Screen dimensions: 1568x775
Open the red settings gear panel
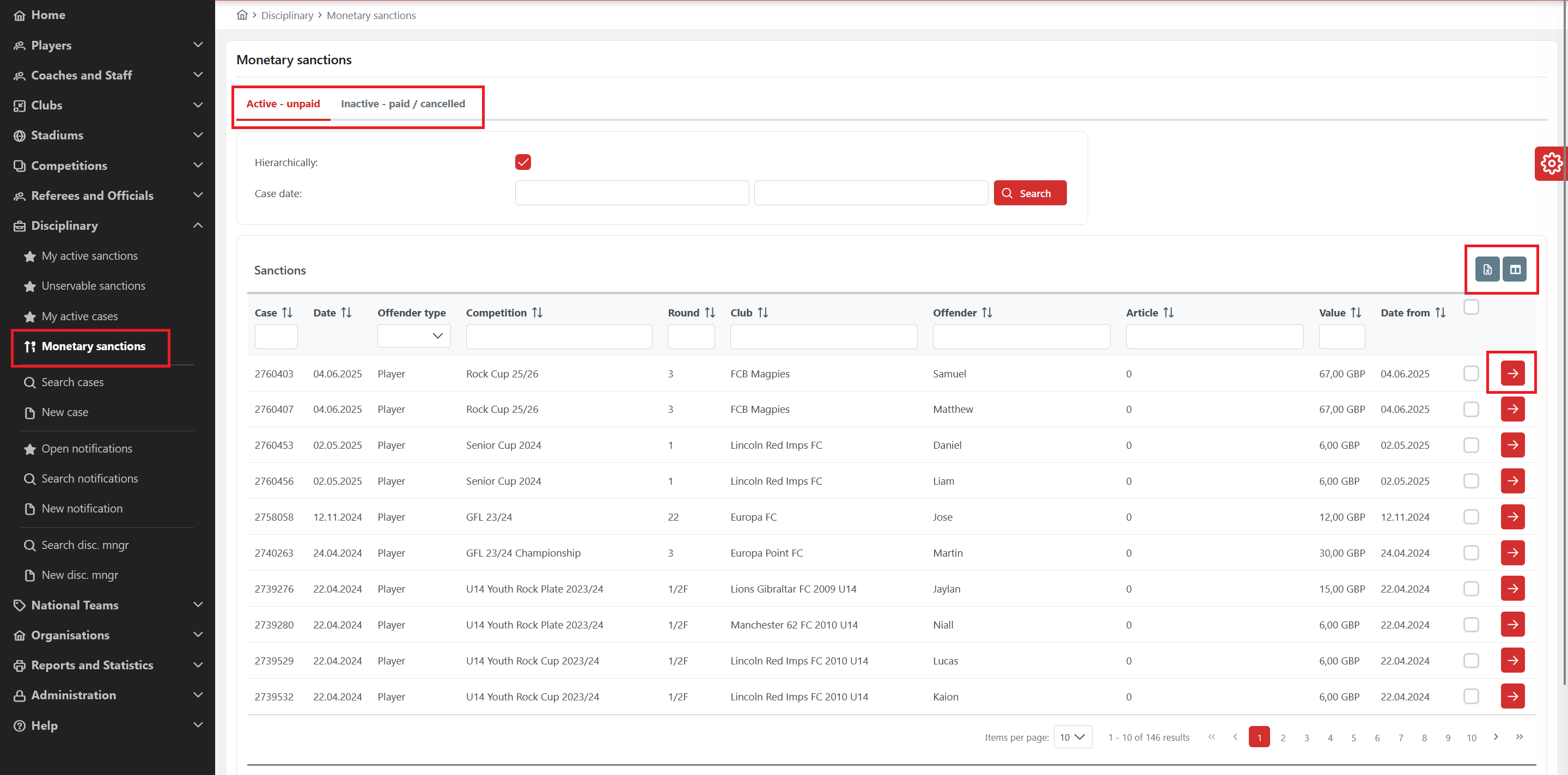coord(1551,163)
